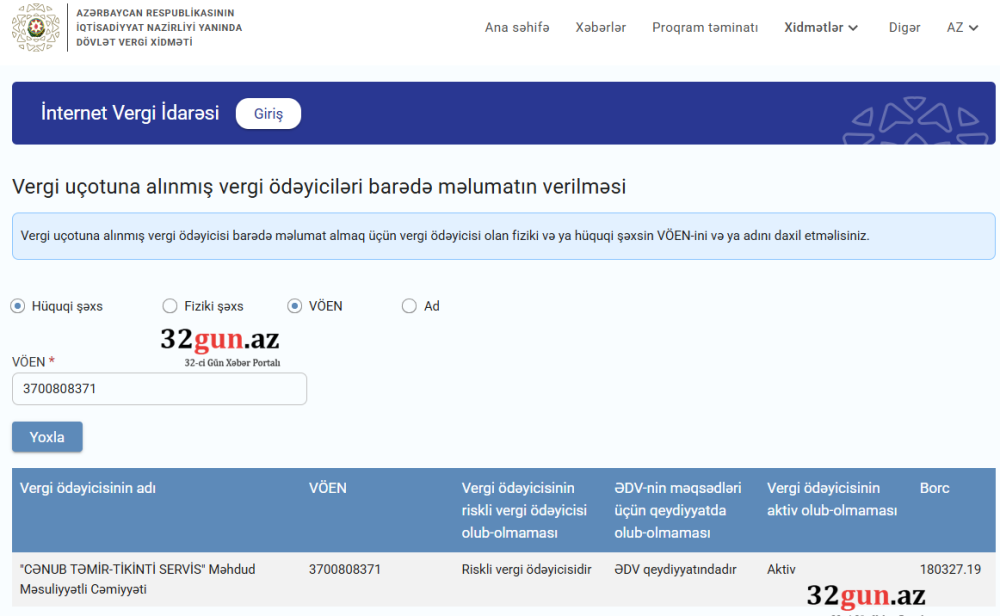Choose the Ad search option

coord(409,305)
